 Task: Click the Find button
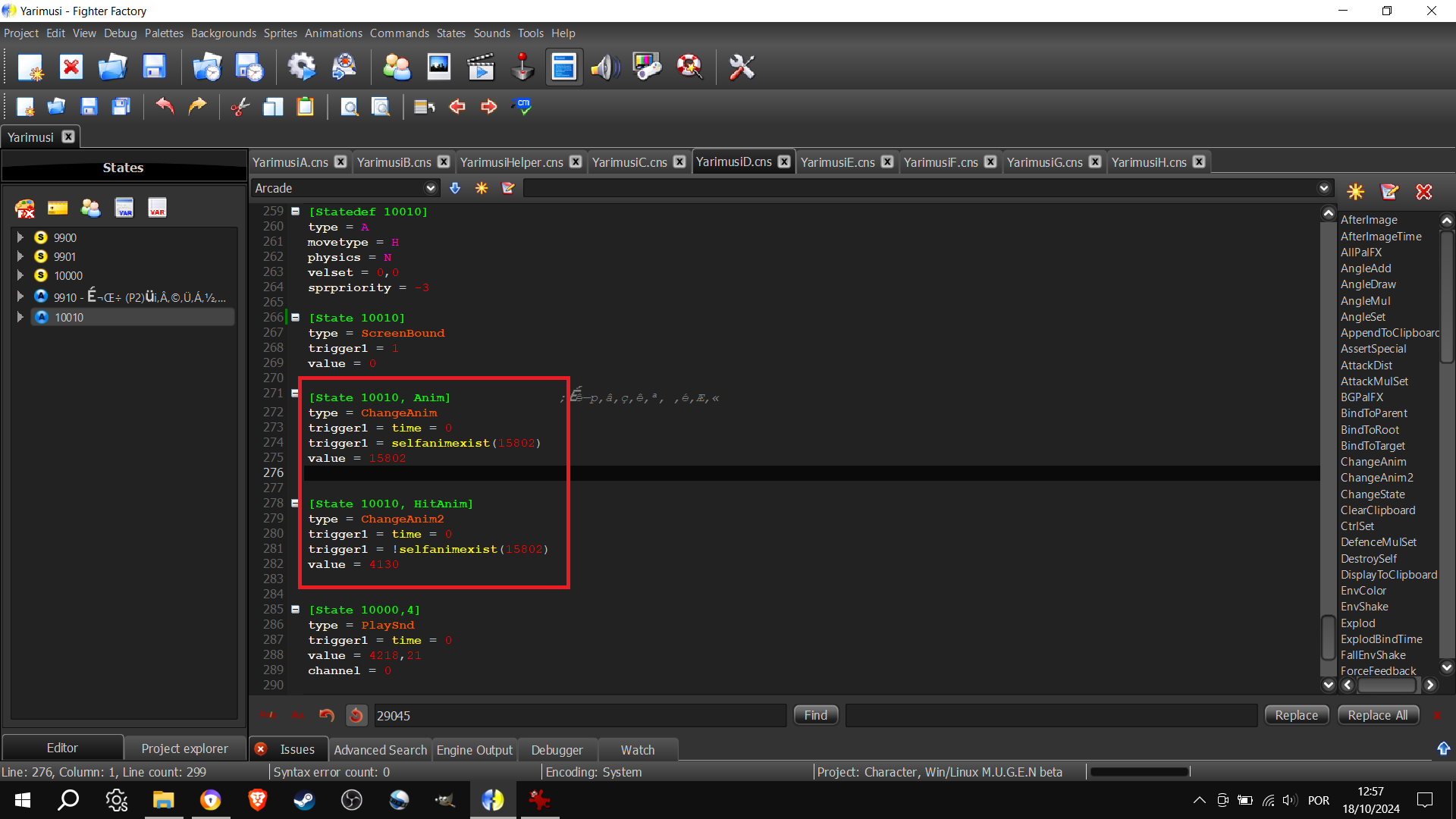(x=816, y=715)
